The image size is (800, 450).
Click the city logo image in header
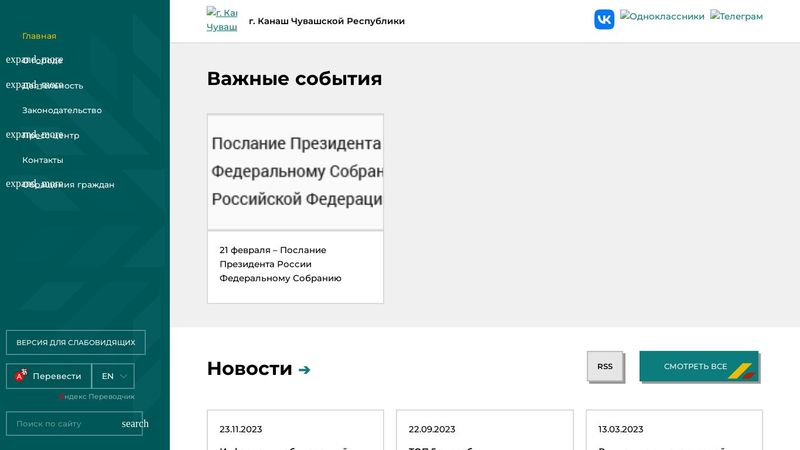[x=221, y=20]
